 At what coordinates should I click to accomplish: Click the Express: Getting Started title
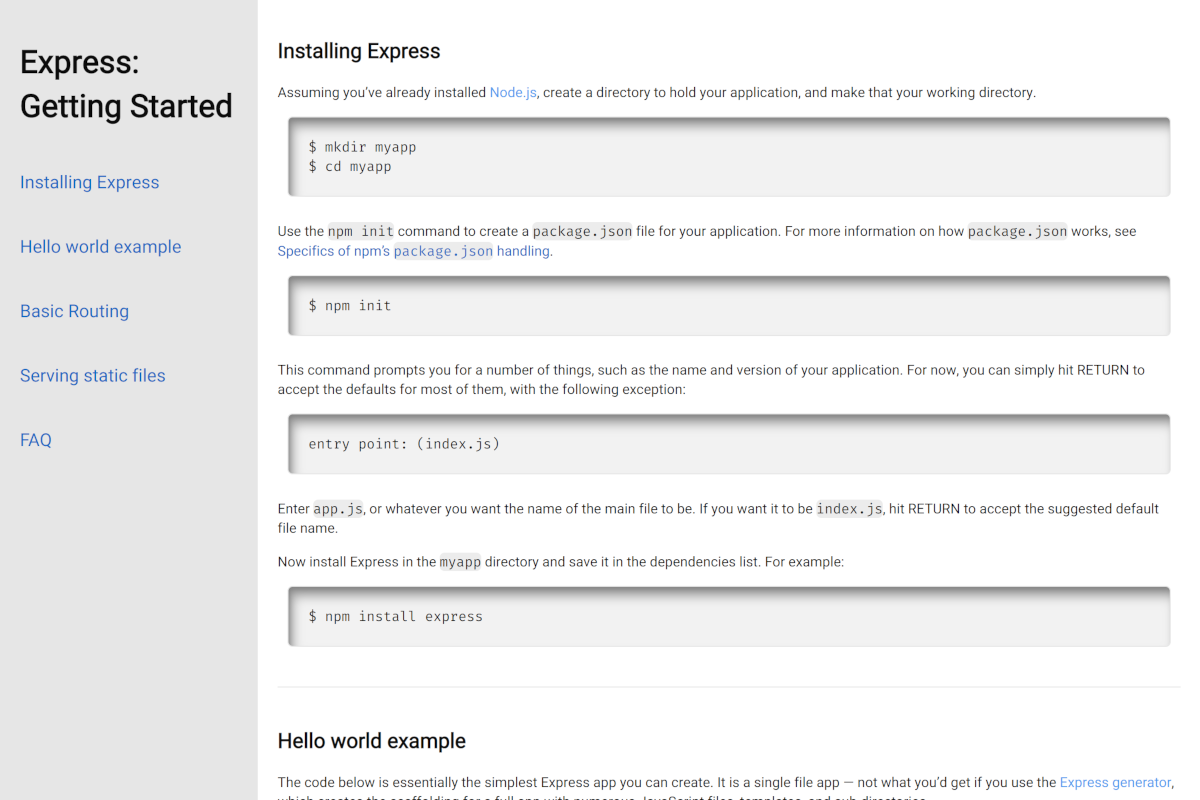[125, 84]
